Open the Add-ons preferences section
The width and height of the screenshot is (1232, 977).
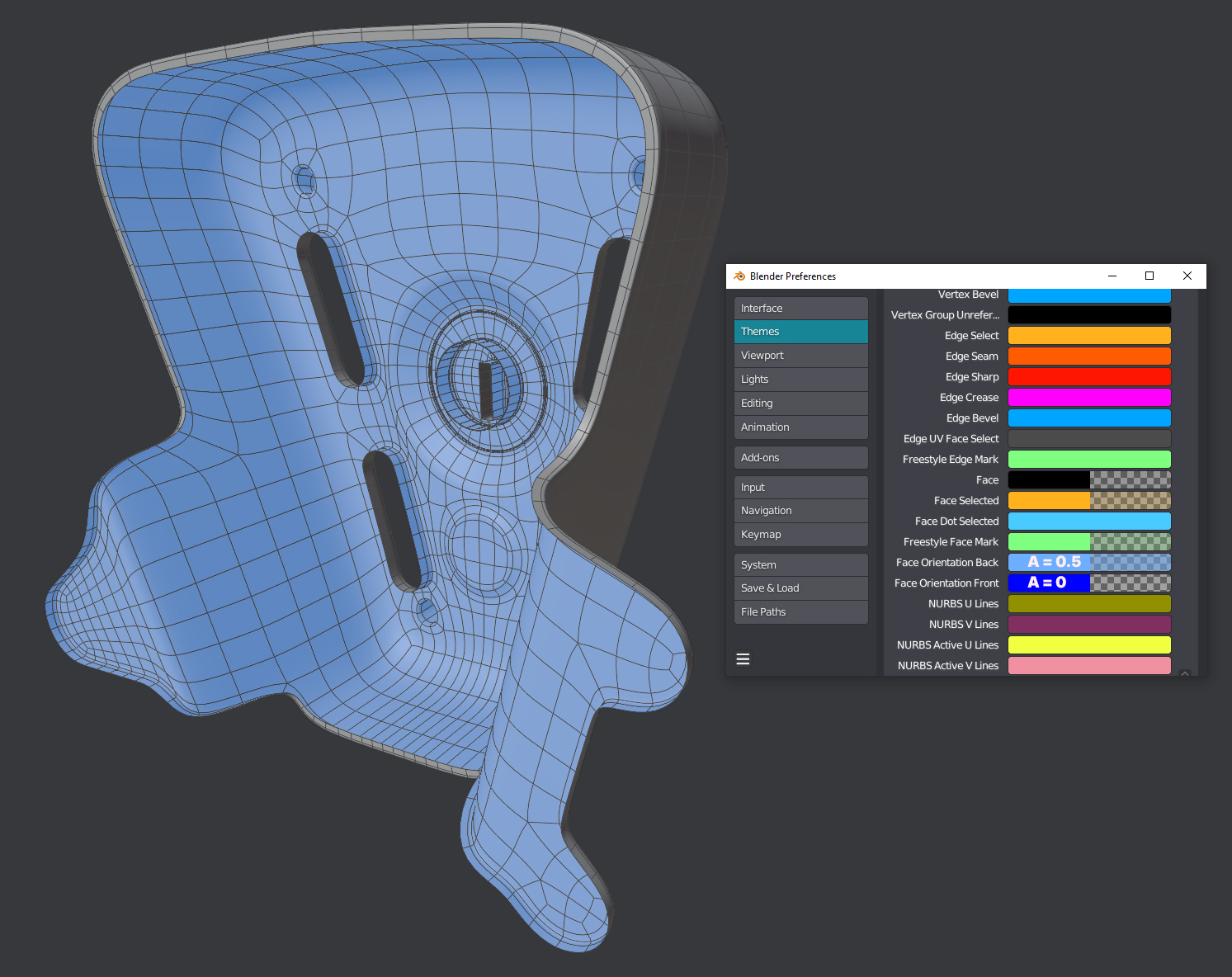click(x=800, y=457)
